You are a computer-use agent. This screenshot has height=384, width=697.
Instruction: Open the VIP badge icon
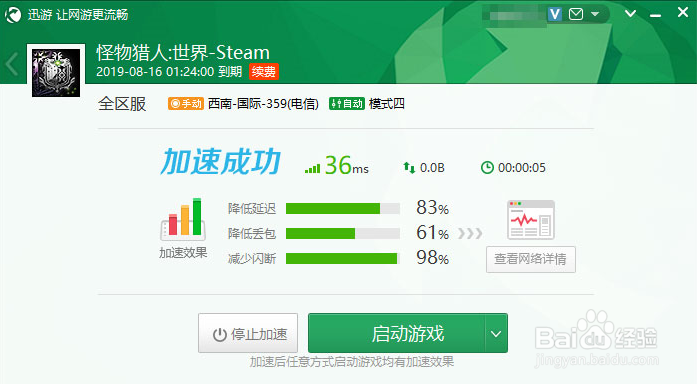coord(554,14)
